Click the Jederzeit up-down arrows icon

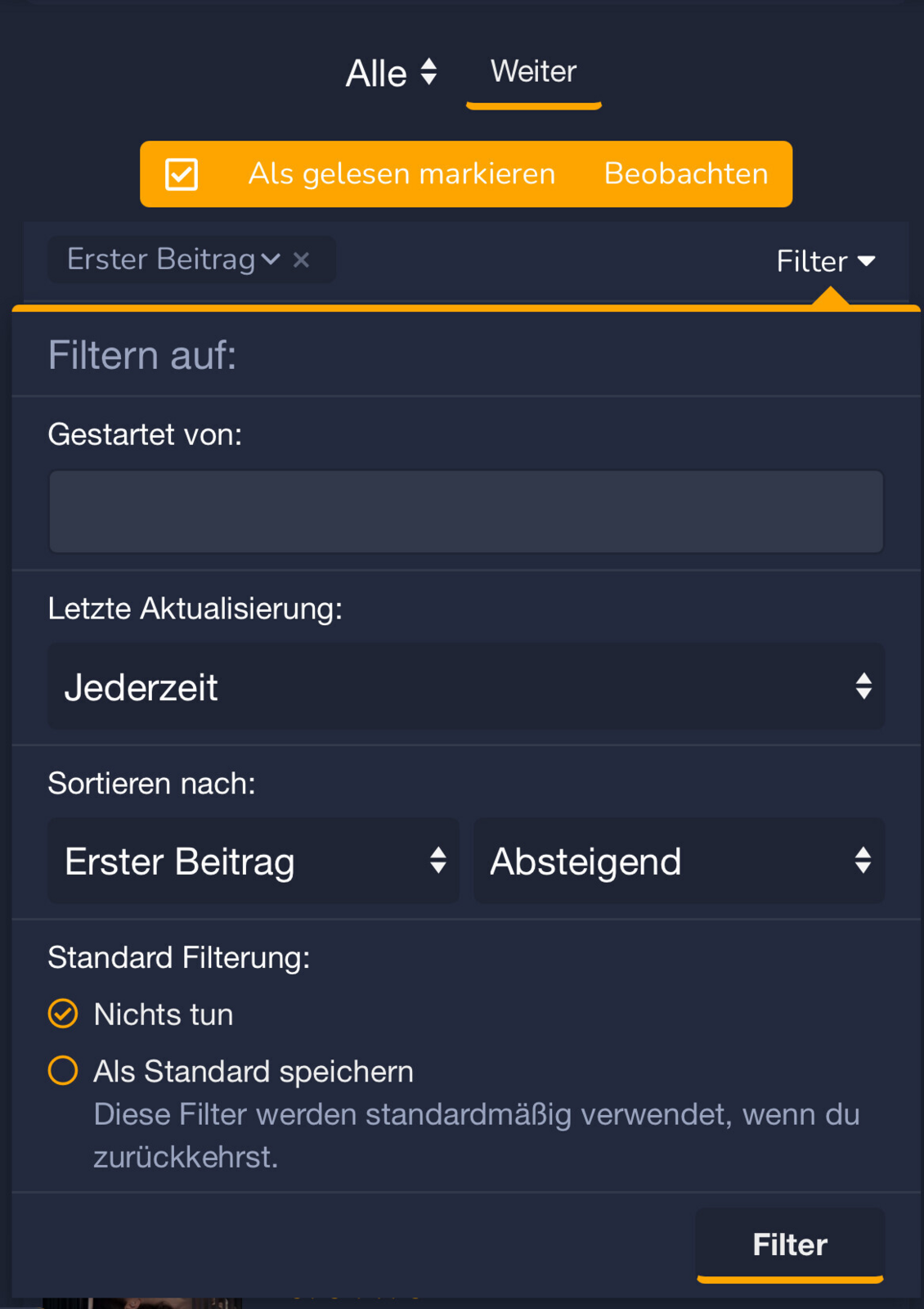863,686
